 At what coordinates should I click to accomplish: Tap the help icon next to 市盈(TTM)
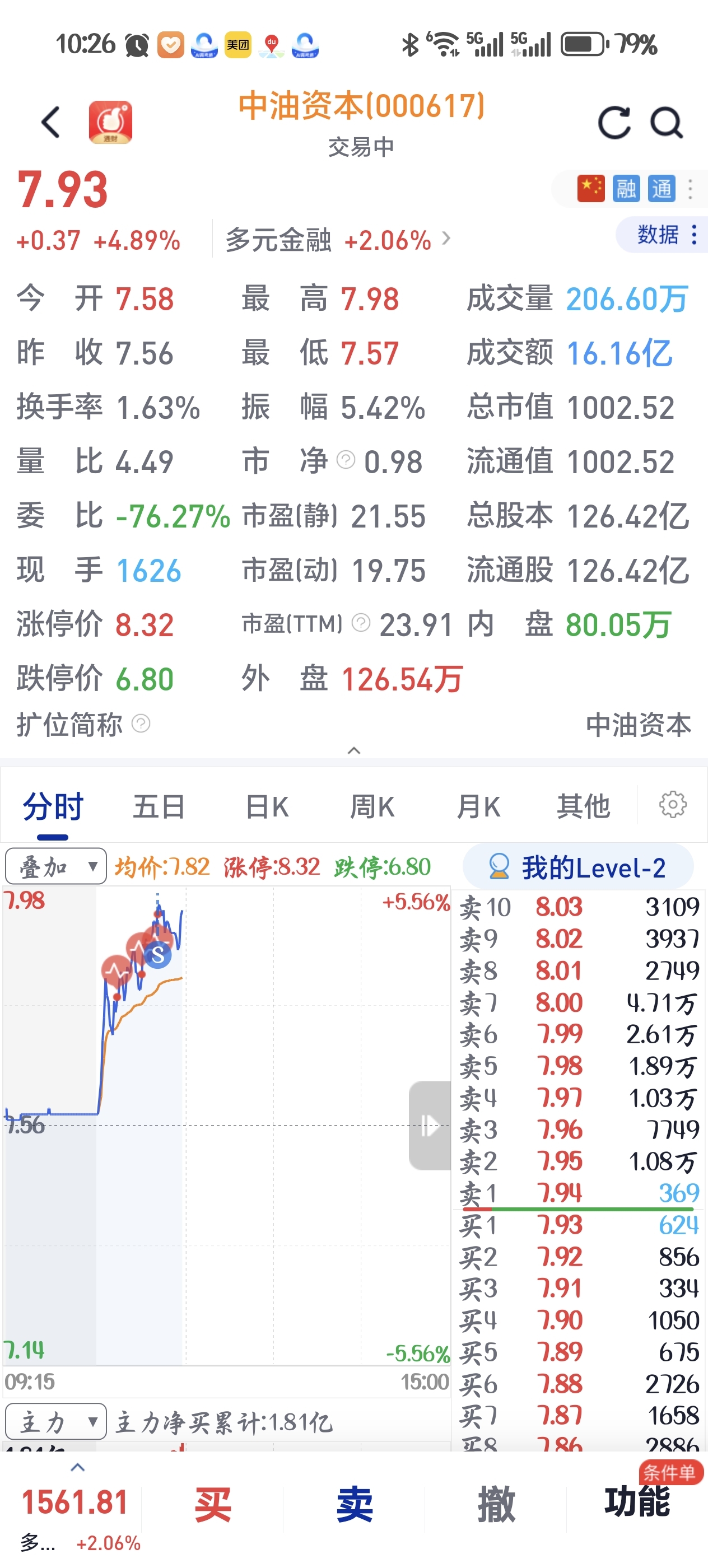coord(361,623)
